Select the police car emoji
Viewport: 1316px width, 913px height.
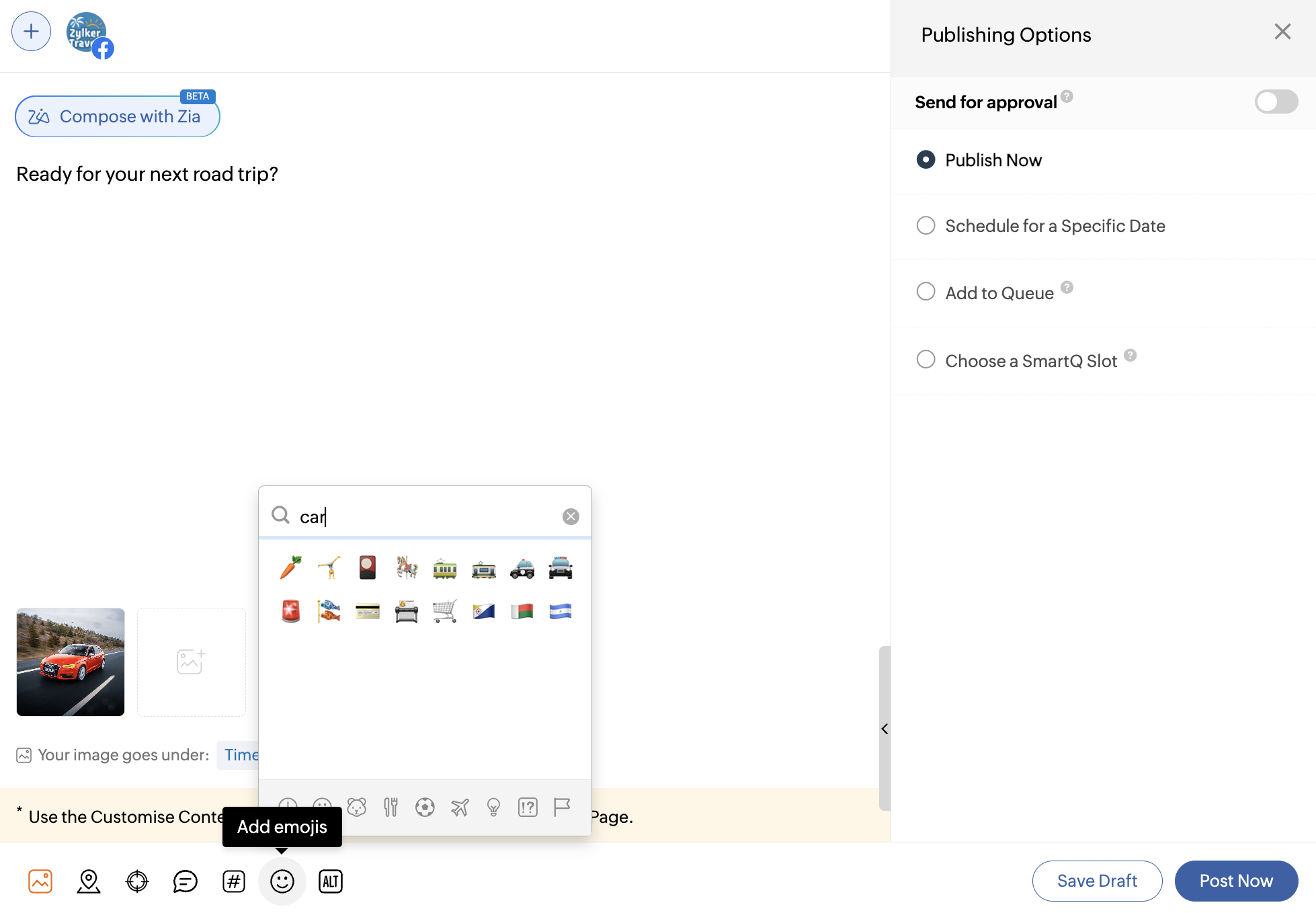[522, 569]
